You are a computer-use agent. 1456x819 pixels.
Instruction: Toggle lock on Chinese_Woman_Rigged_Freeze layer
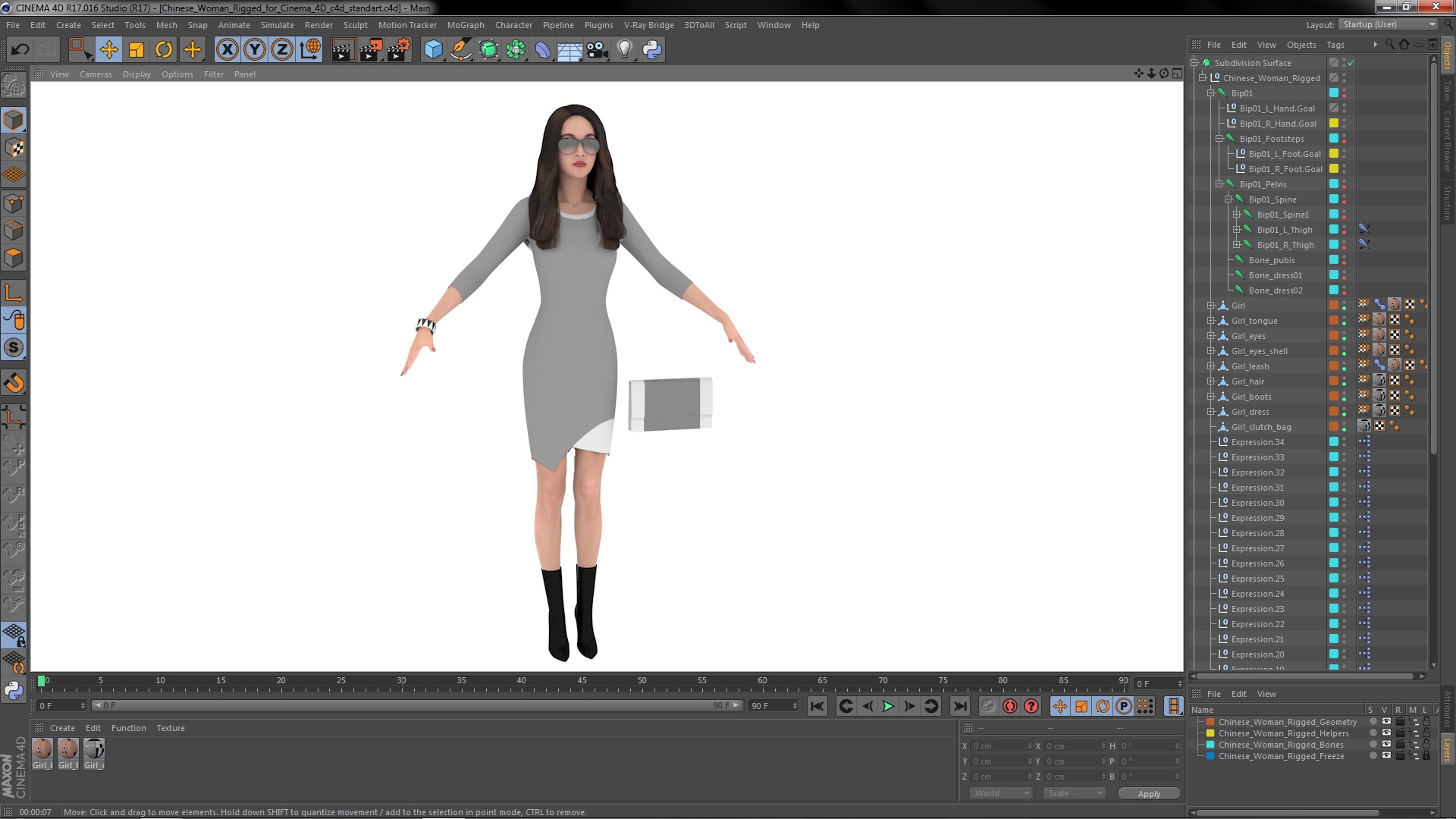[1426, 756]
